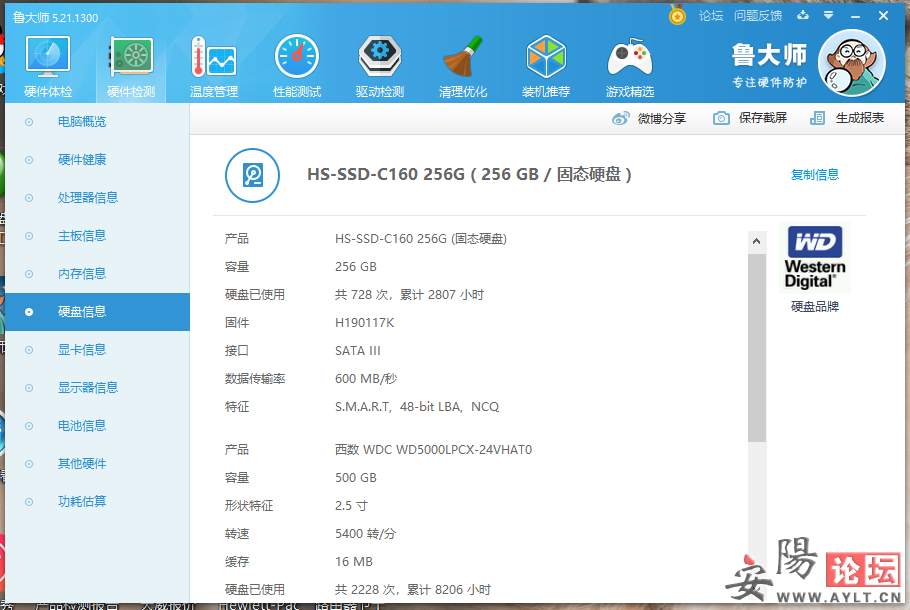Select 显示器信息 in the sidebar
Viewport: 910px width, 610px height.
pos(88,388)
